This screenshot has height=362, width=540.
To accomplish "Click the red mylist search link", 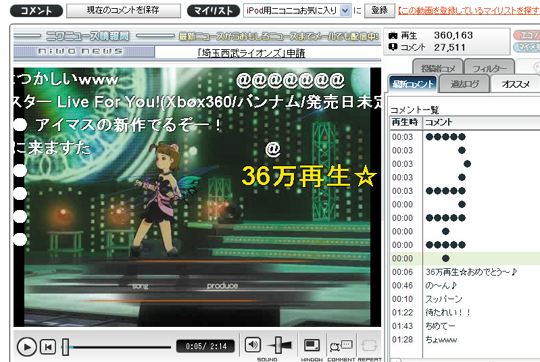I will point(468,11).
